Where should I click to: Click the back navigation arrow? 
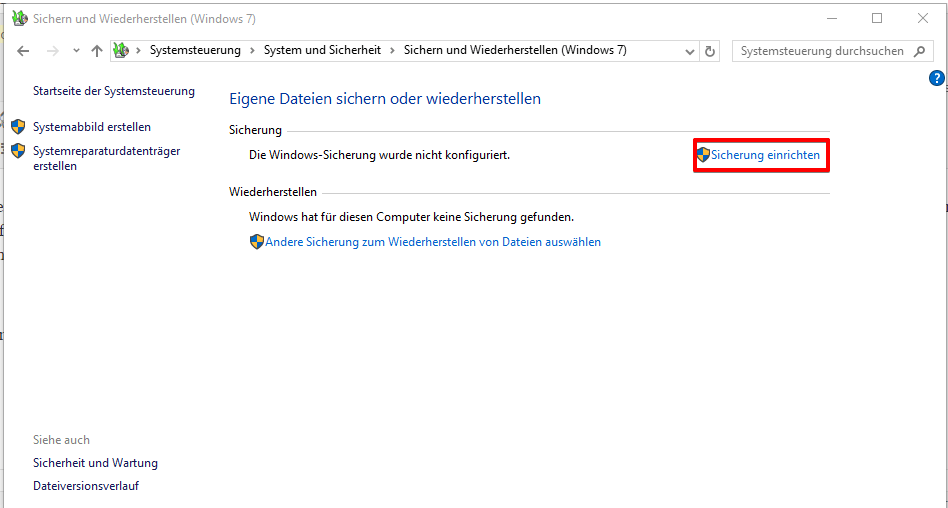coord(23,51)
